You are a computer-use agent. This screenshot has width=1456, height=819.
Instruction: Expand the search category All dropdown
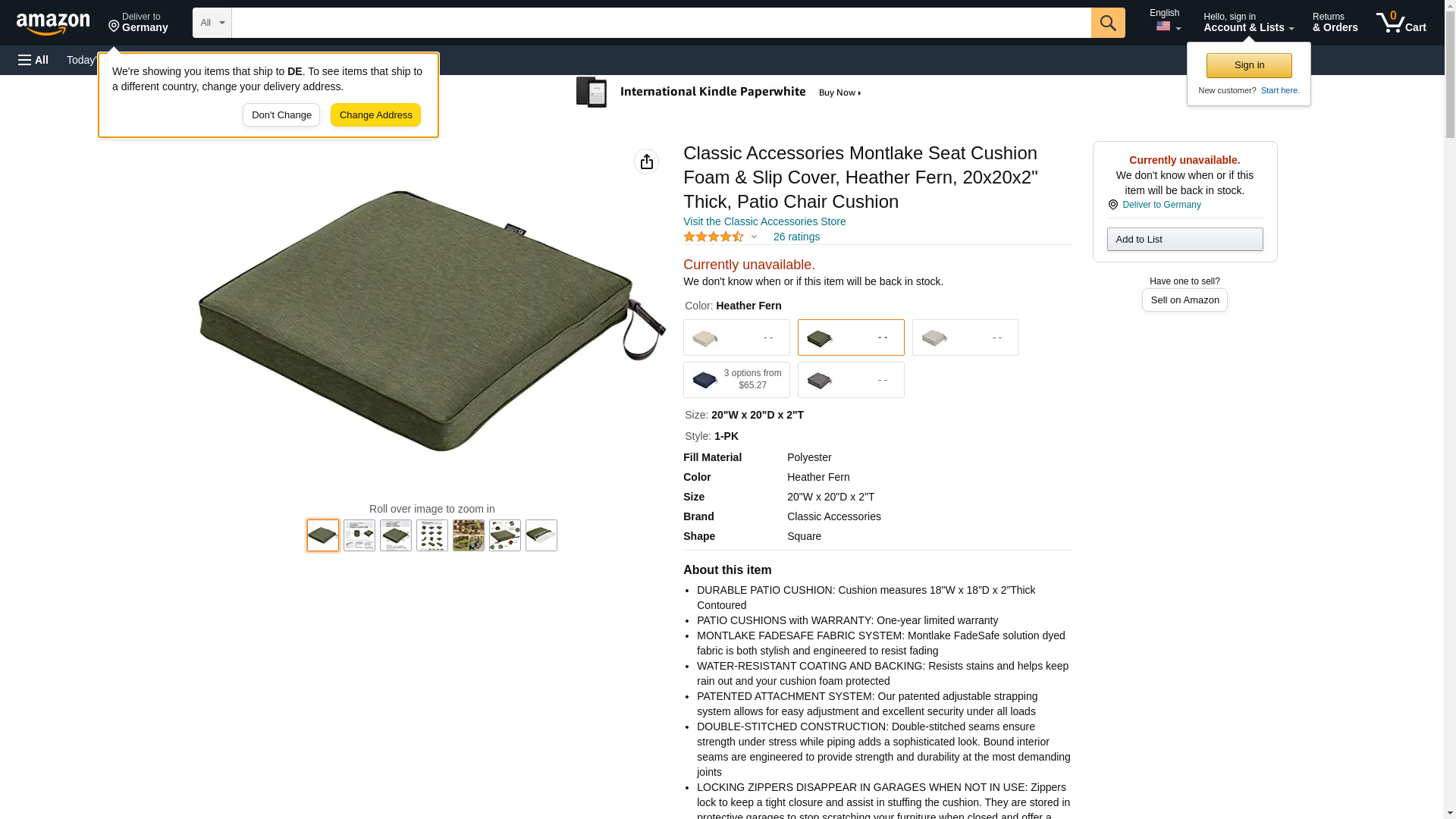tap(212, 23)
